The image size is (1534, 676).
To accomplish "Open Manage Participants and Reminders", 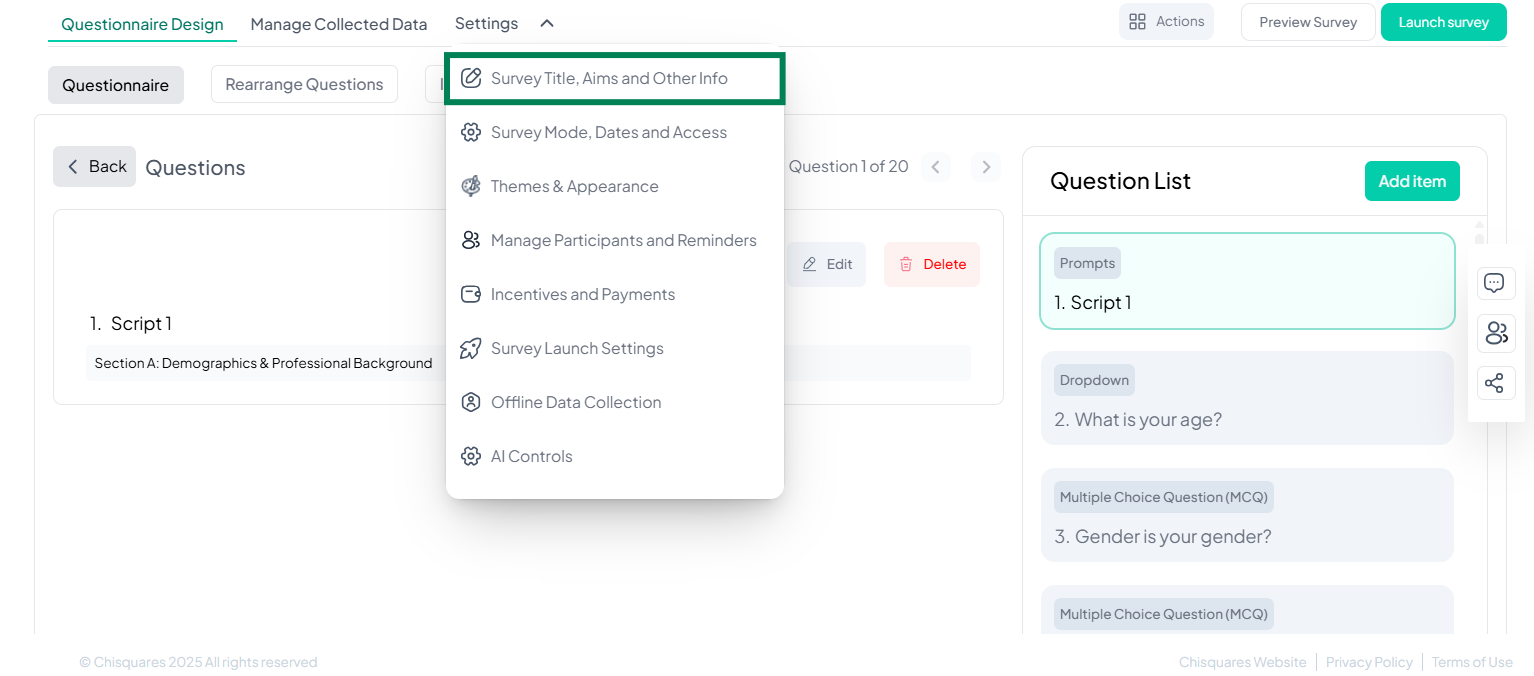I will tap(623, 241).
